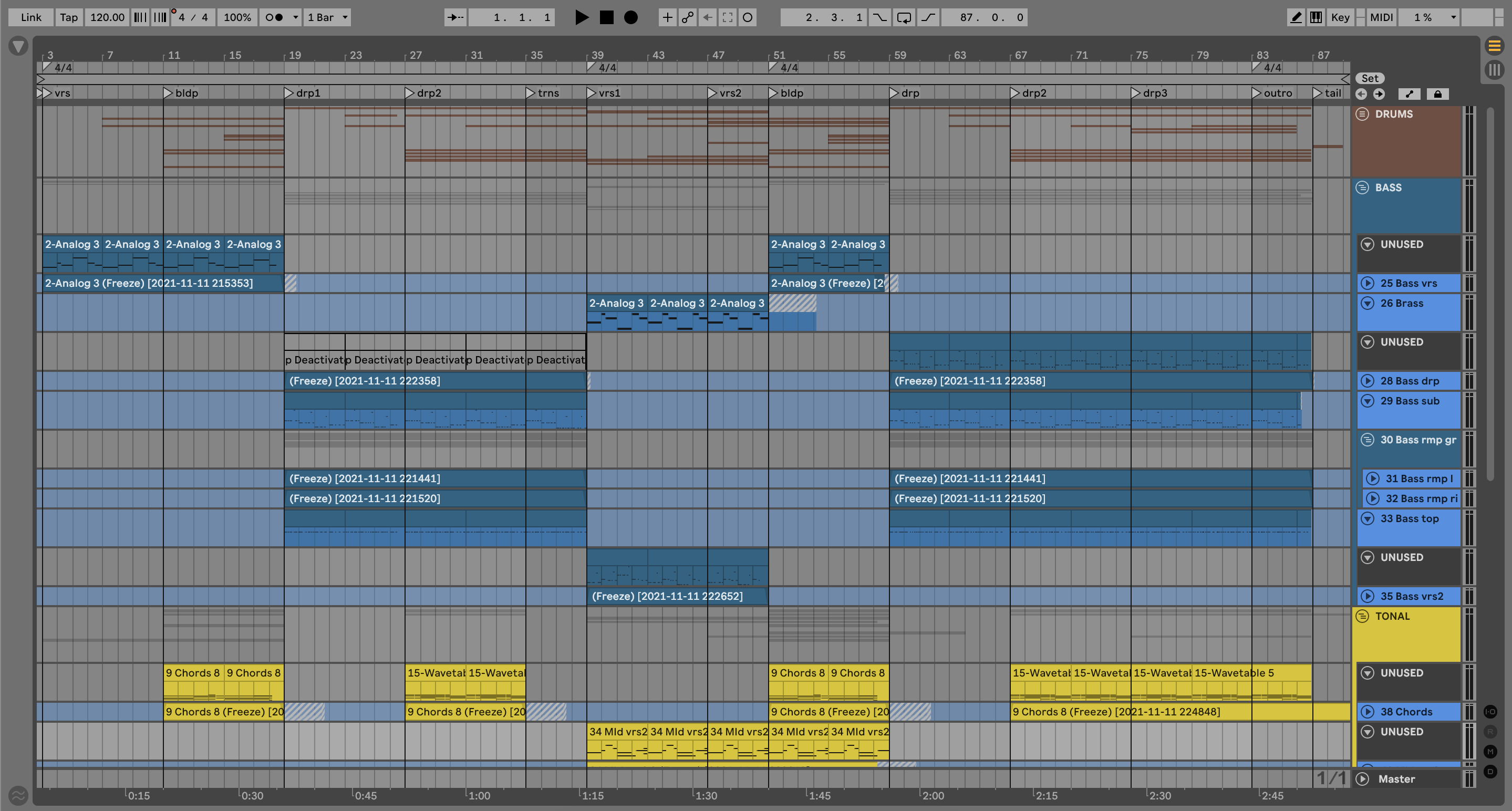
Task: Click the track list vertical scrollbar
Action: 1490,294
